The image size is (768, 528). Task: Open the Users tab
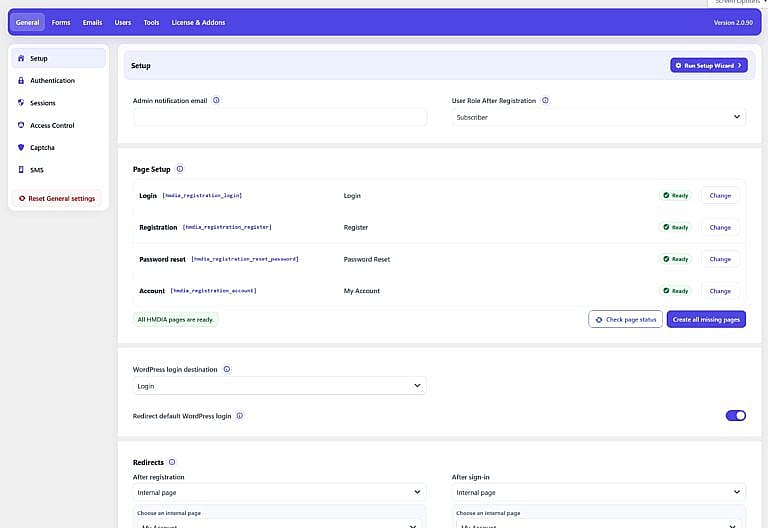122,23
